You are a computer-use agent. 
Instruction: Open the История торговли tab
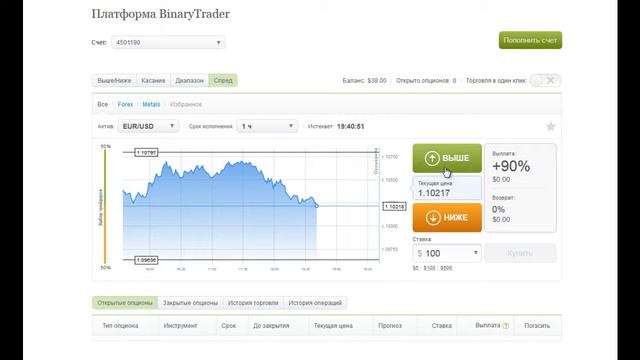[253, 303]
